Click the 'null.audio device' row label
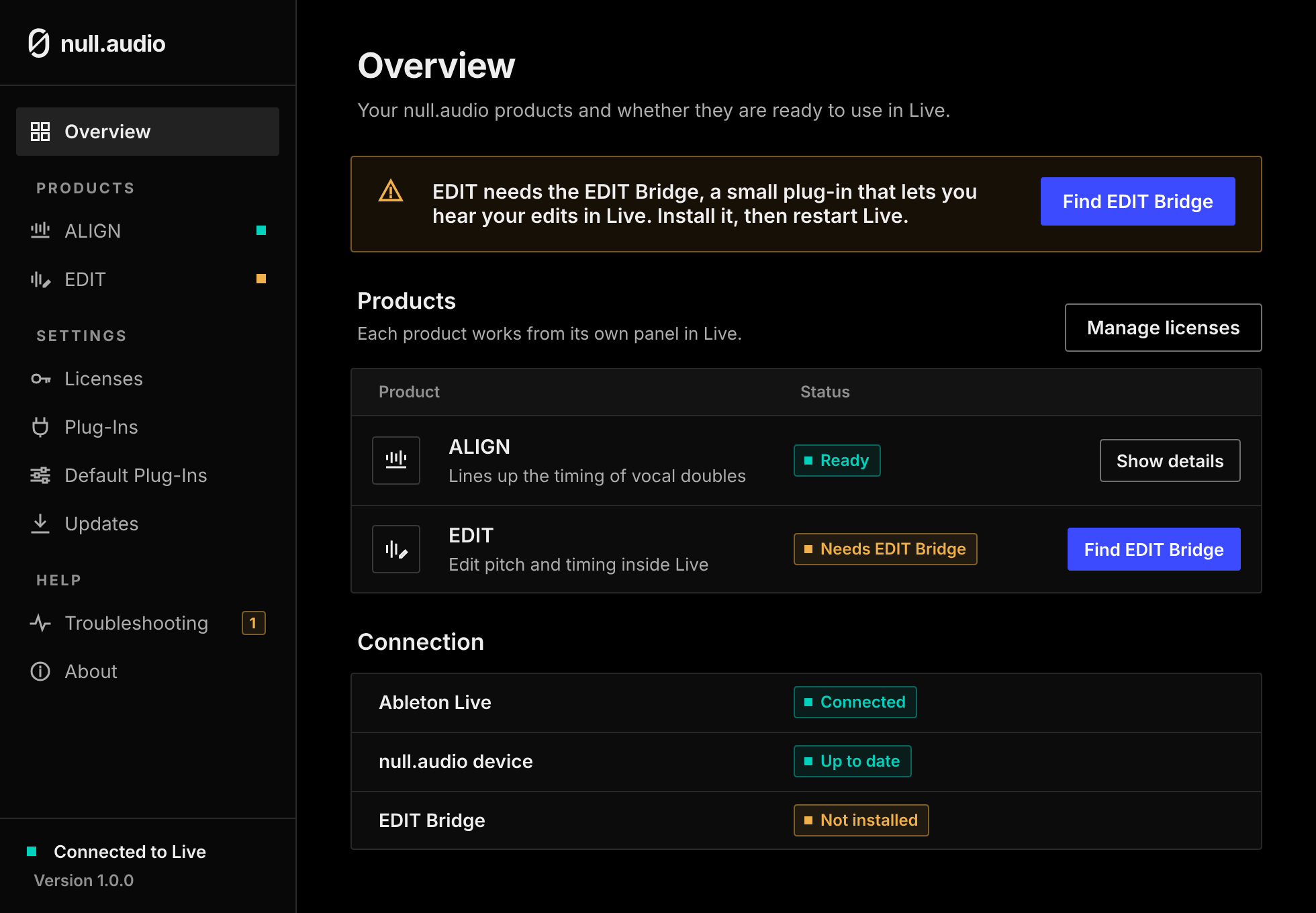This screenshot has height=913, width=1316. 456,761
